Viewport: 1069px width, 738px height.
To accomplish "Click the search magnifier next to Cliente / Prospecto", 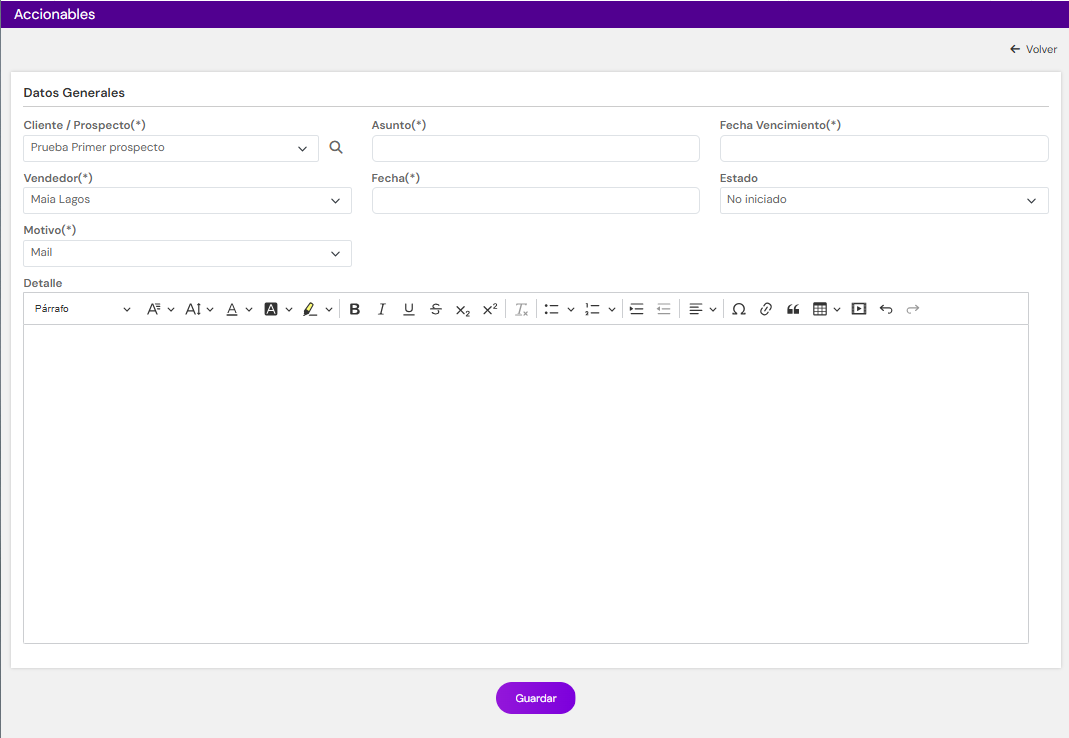I will pyautogui.click(x=336, y=147).
